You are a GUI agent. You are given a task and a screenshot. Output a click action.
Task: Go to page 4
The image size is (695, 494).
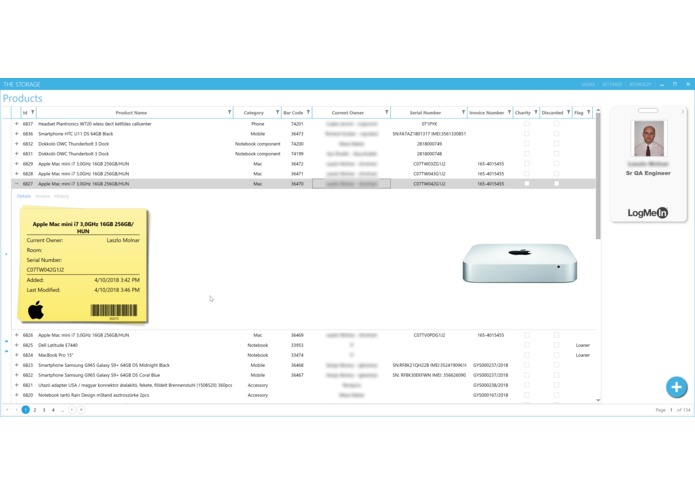[x=53, y=410]
